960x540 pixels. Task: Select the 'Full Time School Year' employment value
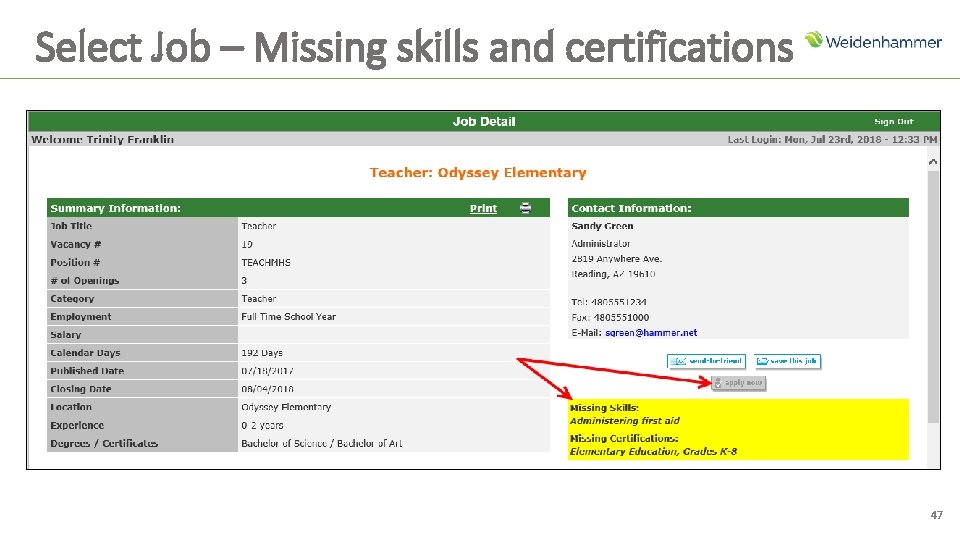[x=288, y=317]
